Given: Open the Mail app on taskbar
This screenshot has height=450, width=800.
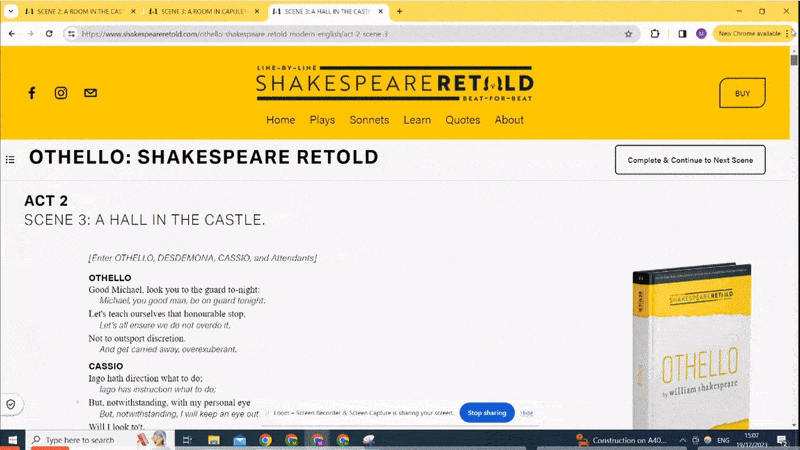Looking at the screenshot, I should pyautogui.click(x=239, y=440).
